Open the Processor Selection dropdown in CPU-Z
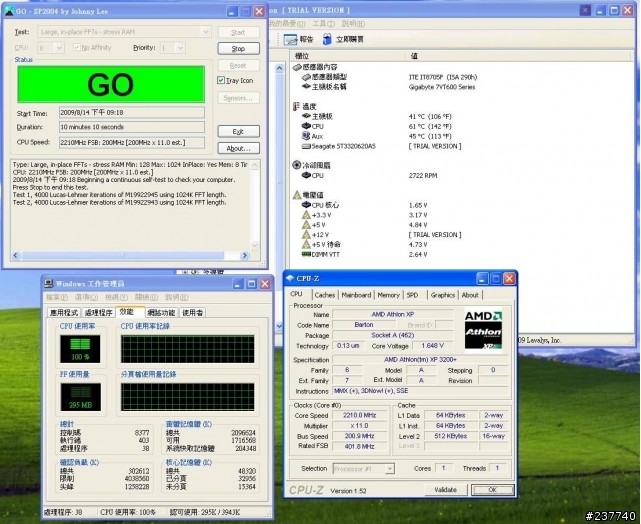The height and width of the screenshot is (524, 641). point(390,469)
